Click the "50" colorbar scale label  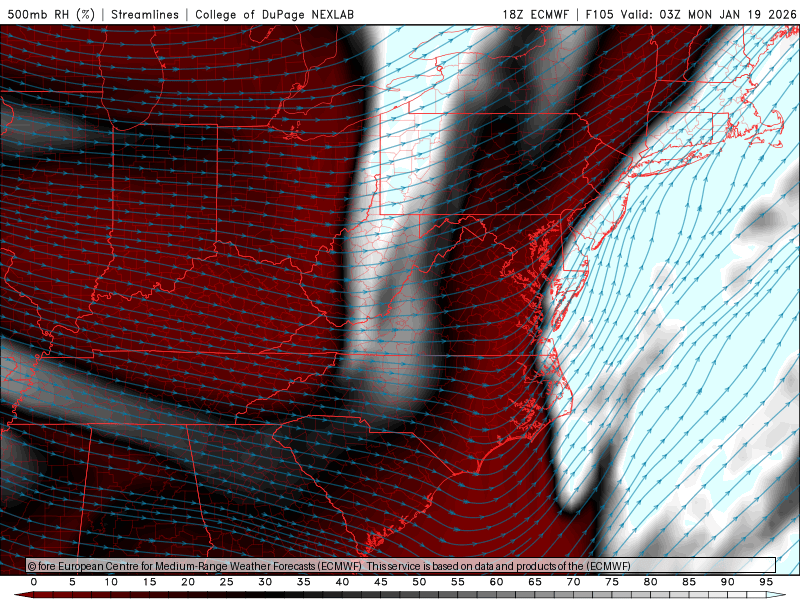tap(419, 582)
